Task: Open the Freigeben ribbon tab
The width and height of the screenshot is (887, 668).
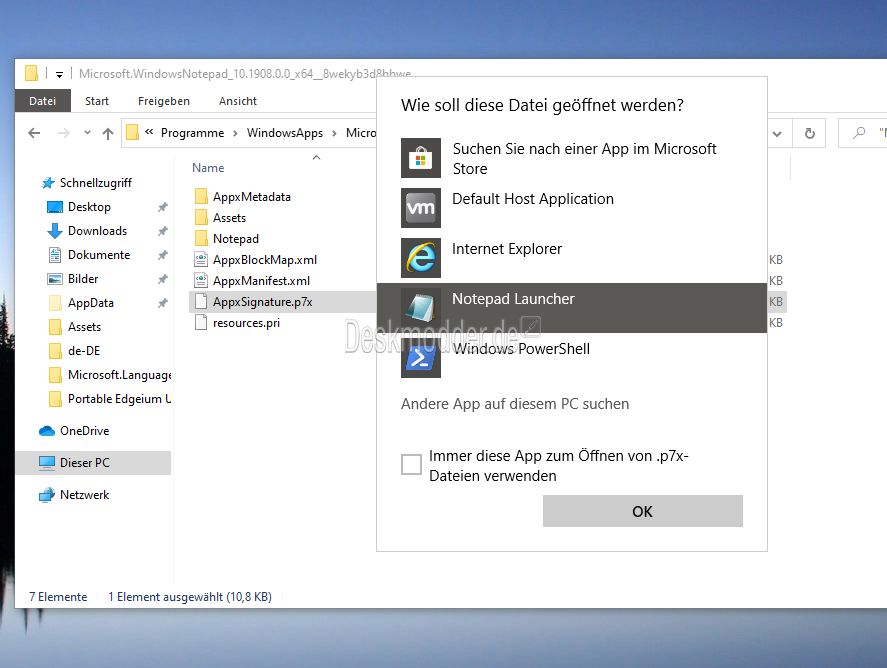Action: (x=164, y=101)
